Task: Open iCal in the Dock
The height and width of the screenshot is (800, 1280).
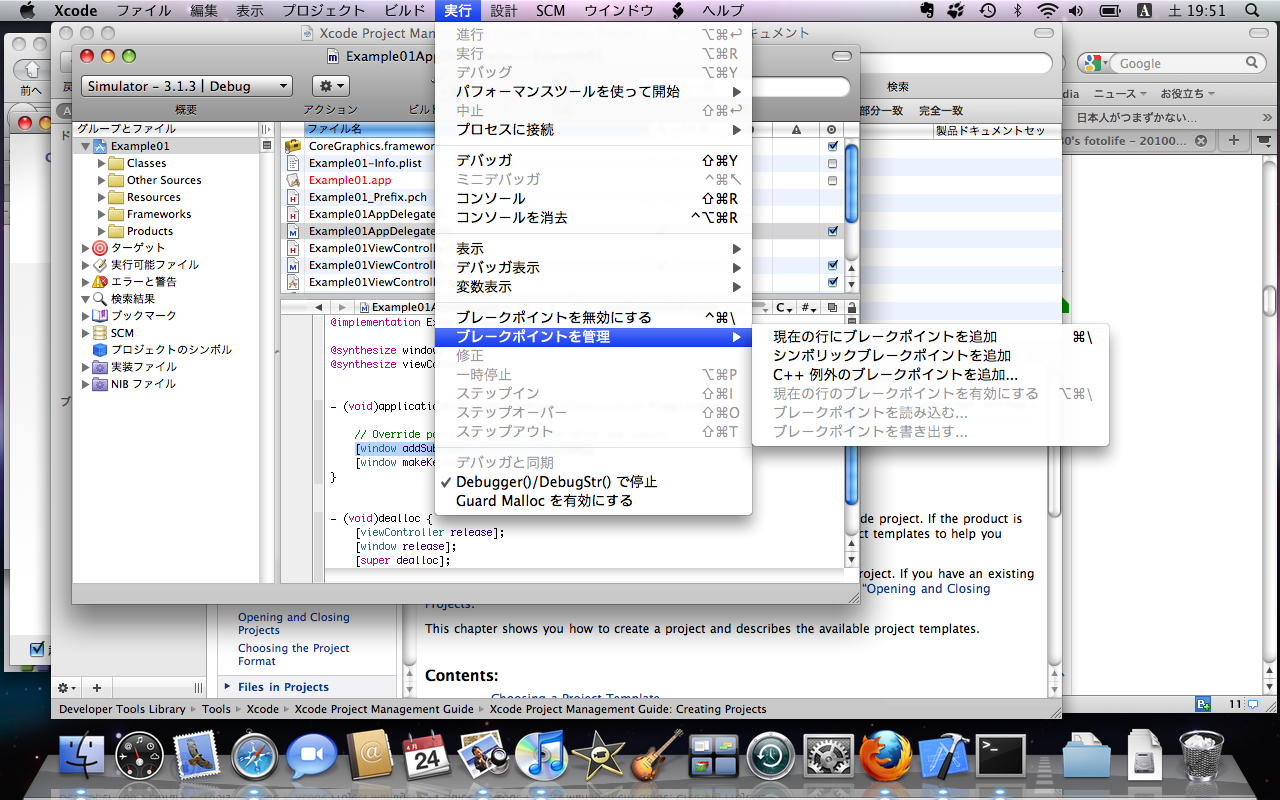Action: click(x=426, y=757)
